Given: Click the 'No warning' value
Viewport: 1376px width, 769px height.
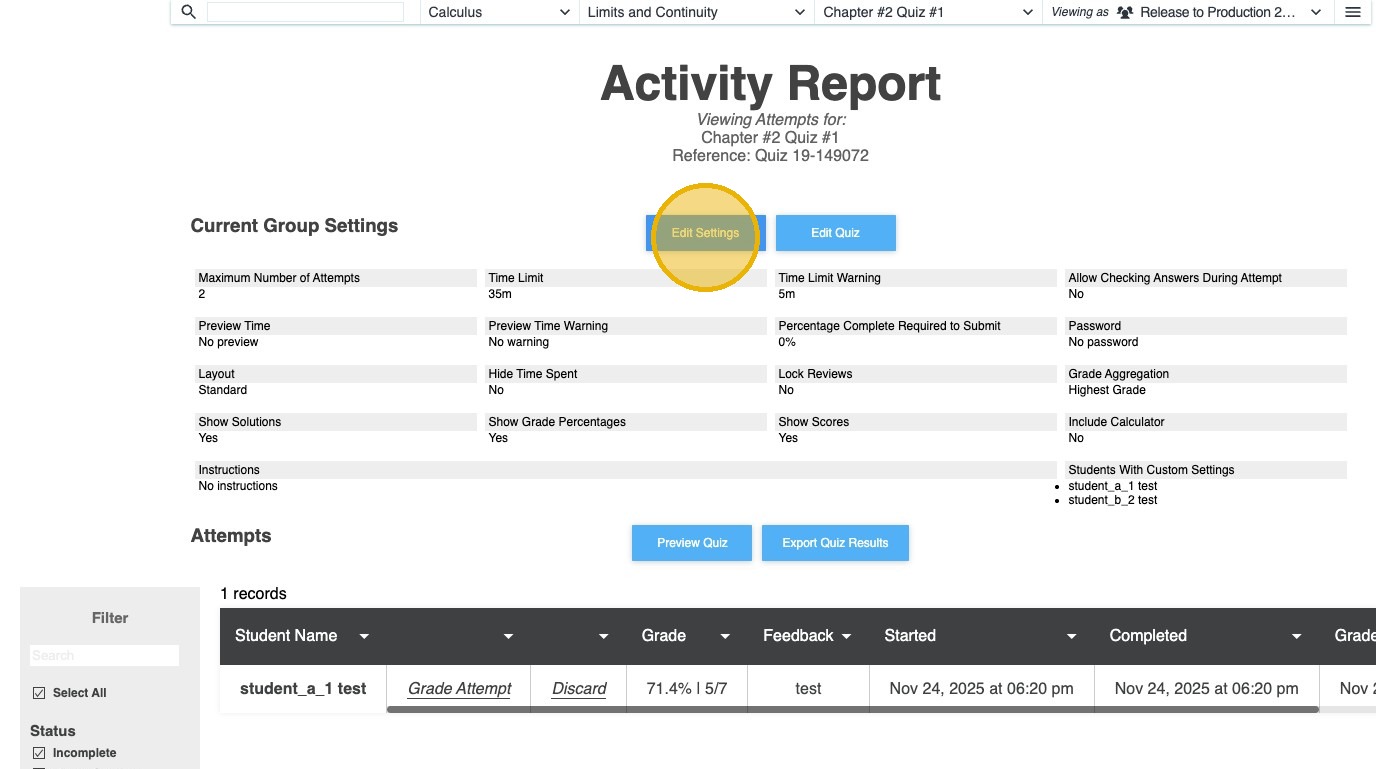Looking at the screenshot, I should pyautogui.click(x=518, y=342).
